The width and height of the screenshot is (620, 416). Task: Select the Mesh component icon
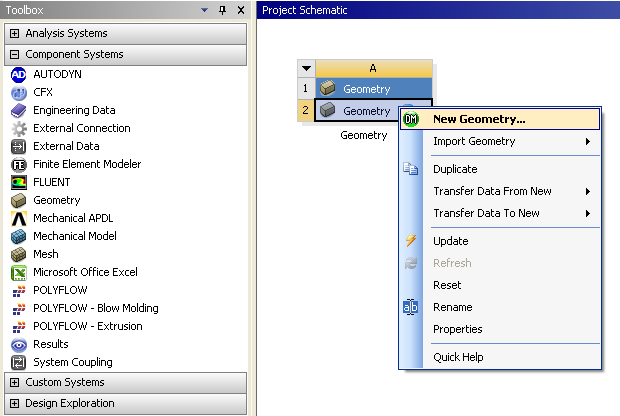tap(19, 254)
